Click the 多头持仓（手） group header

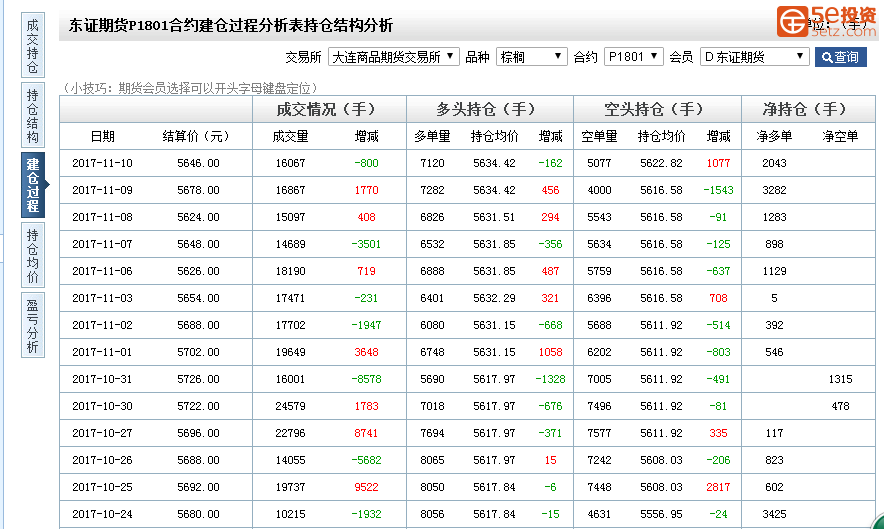pos(490,109)
